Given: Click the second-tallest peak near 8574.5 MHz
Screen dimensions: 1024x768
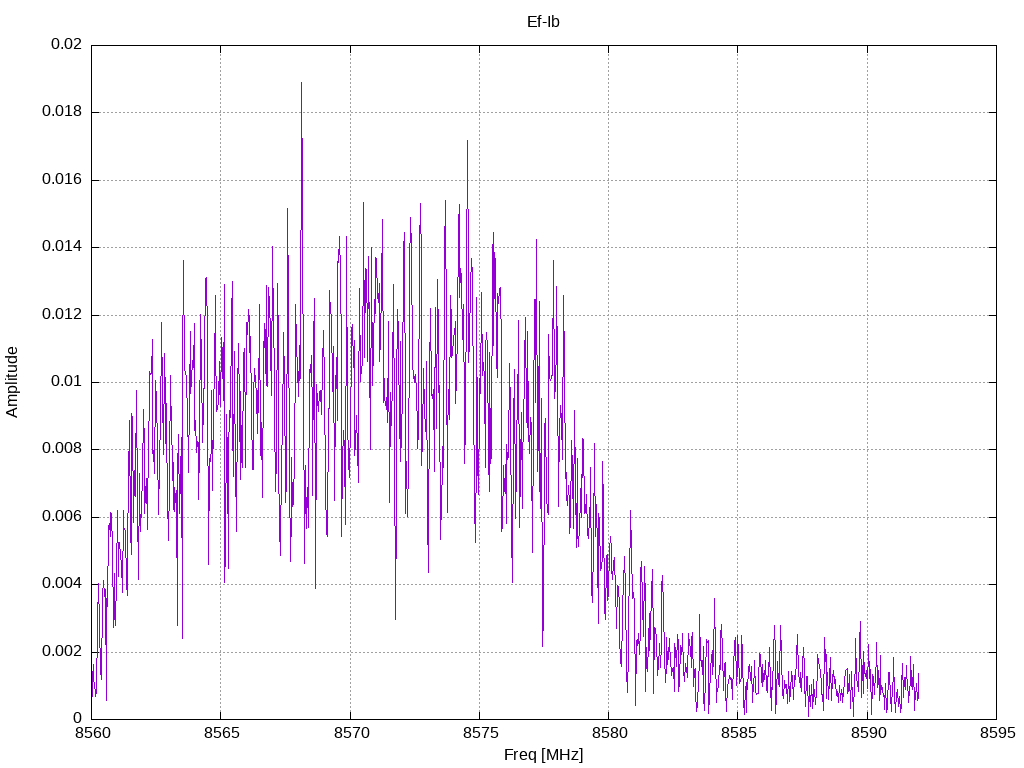Looking at the screenshot, I should coord(468,142).
